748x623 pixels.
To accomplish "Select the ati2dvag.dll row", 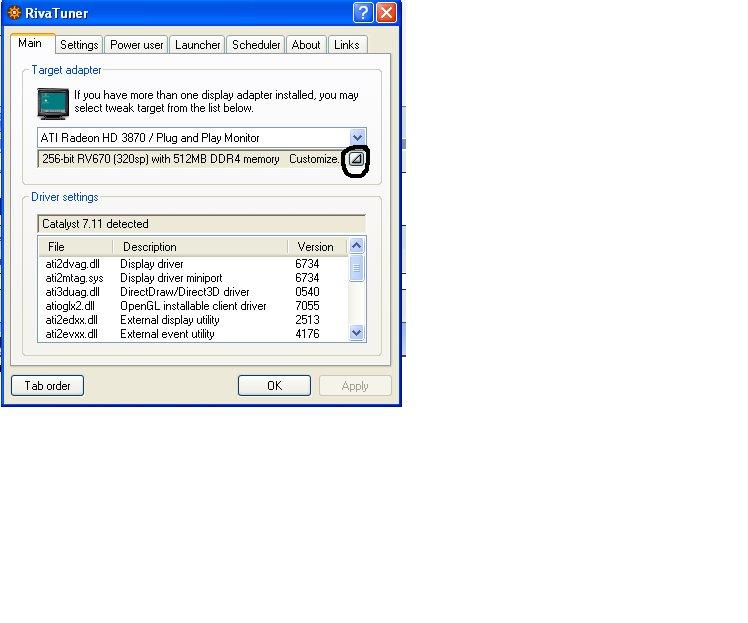I will click(x=193, y=264).
